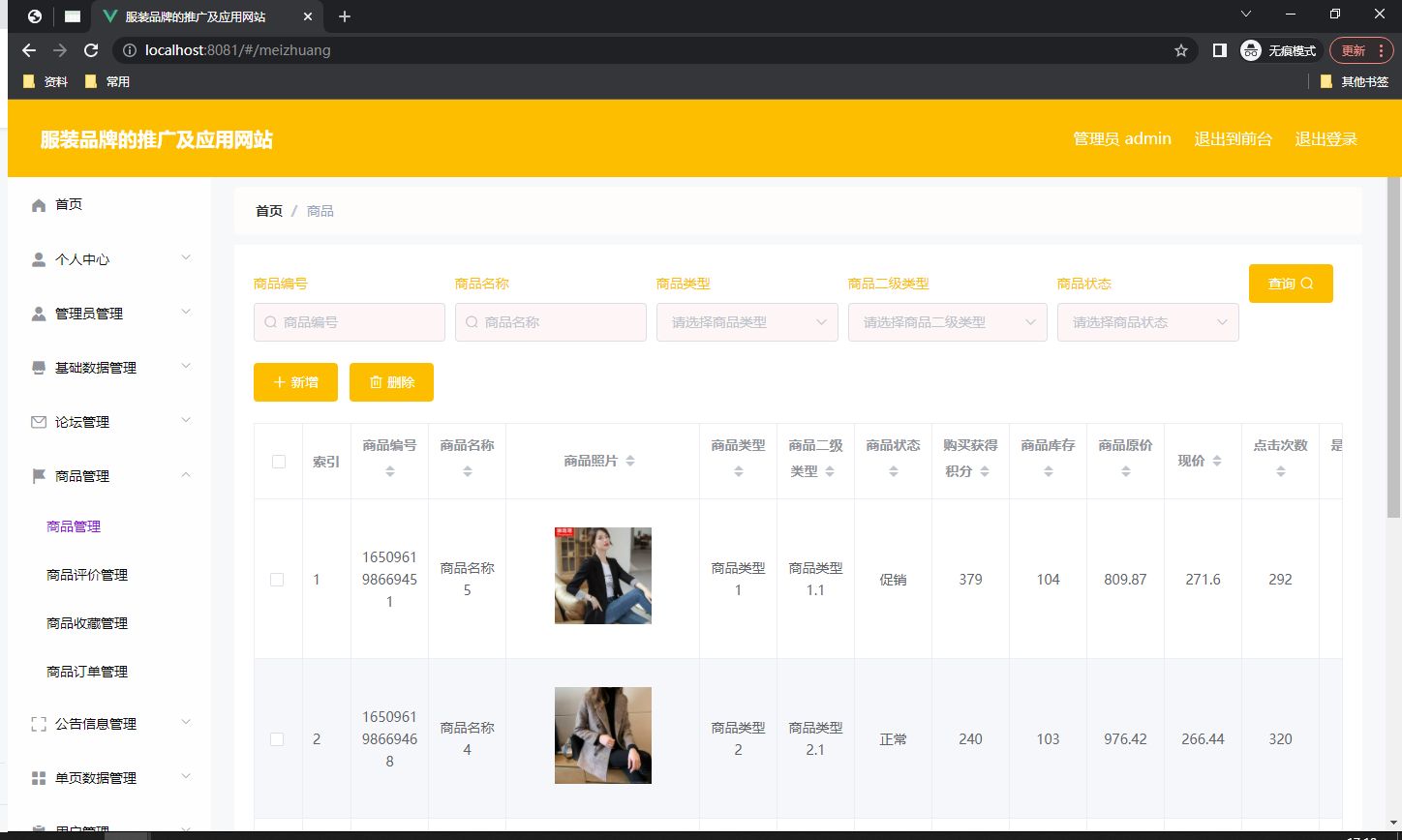1402x840 pixels.
Task: Click the 资料 bookmark folder
Action: click(46, 82)
